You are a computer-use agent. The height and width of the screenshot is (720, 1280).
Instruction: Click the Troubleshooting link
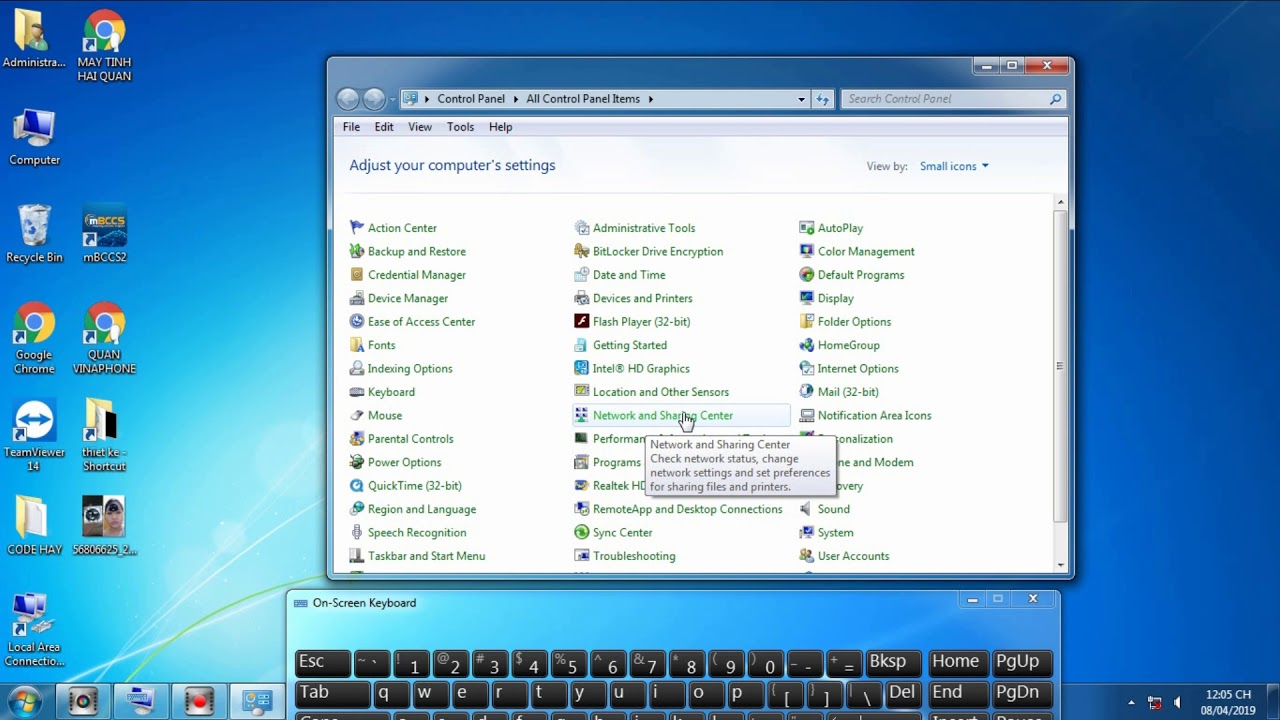pyautogui.click(x=634, y=556)
